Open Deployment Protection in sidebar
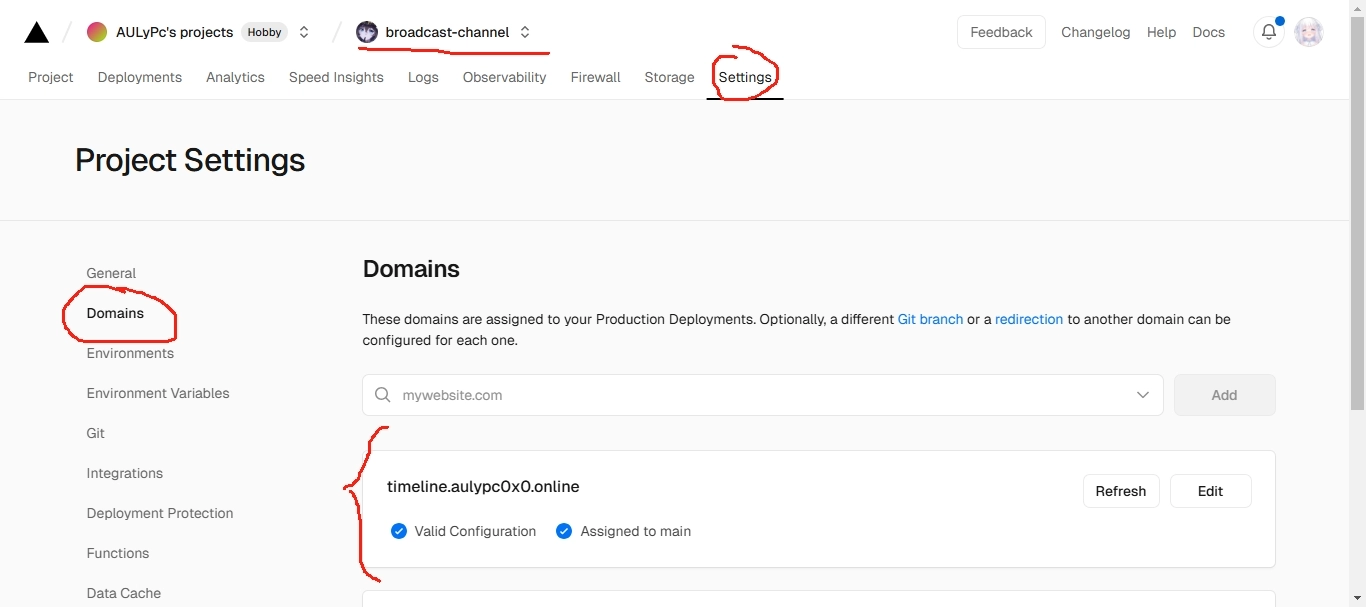The width and height of the screenshot is (1366, 607). click(x=160, y=513)
